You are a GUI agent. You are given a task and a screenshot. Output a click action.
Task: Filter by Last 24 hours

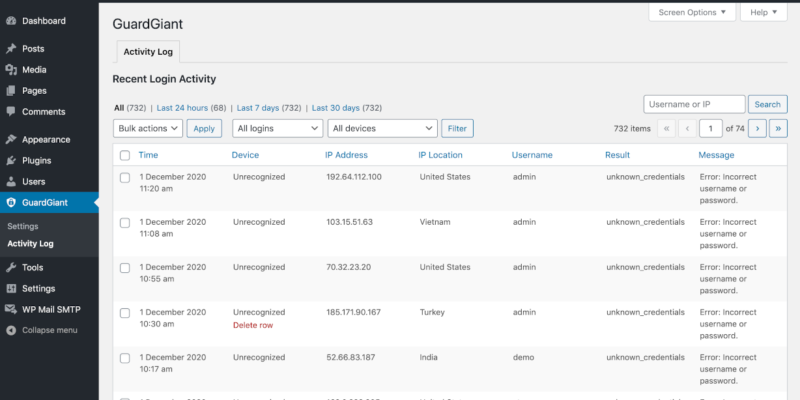(182, 108)
